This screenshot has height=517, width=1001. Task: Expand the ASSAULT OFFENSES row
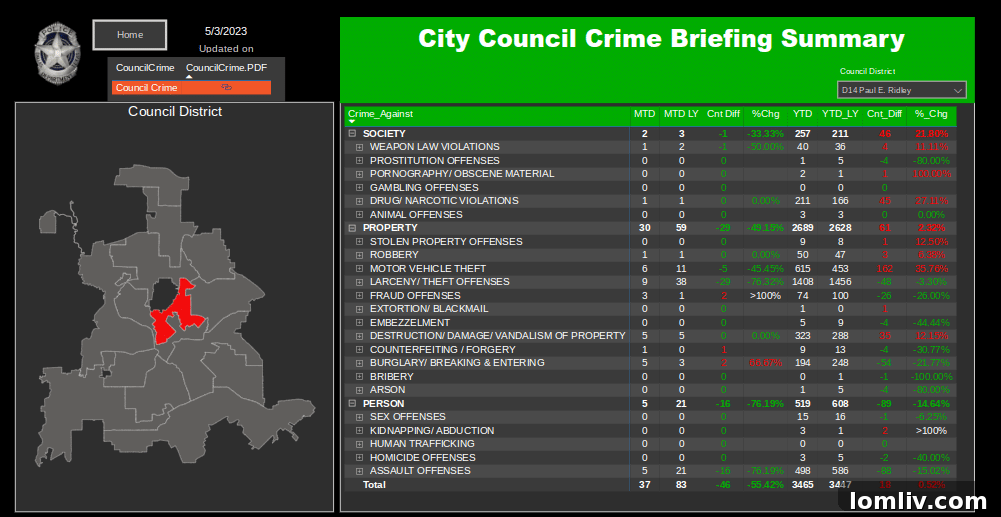coord(360,471)
